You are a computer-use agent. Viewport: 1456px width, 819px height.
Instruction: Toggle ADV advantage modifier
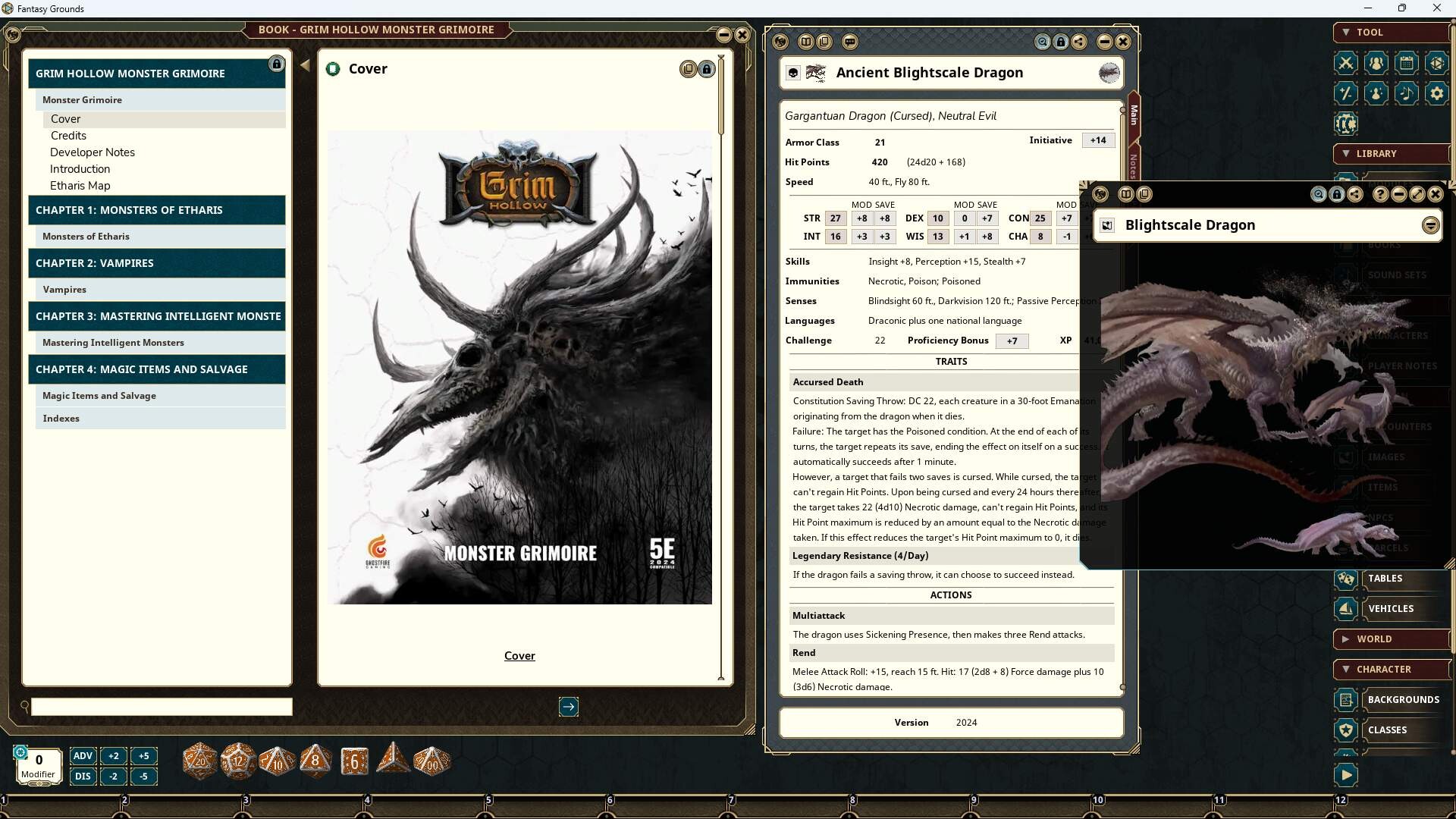click(x=83, y=756)
